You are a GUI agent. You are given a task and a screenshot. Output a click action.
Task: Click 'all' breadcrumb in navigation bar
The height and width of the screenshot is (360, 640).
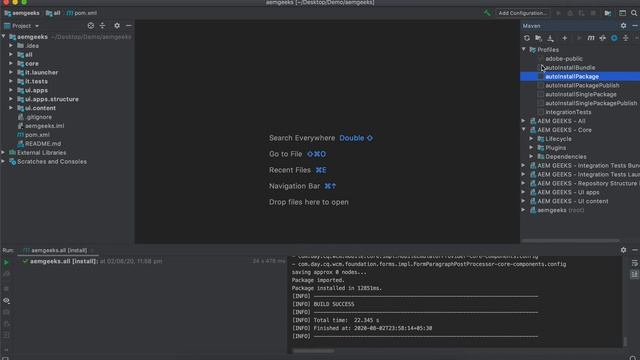53,13
